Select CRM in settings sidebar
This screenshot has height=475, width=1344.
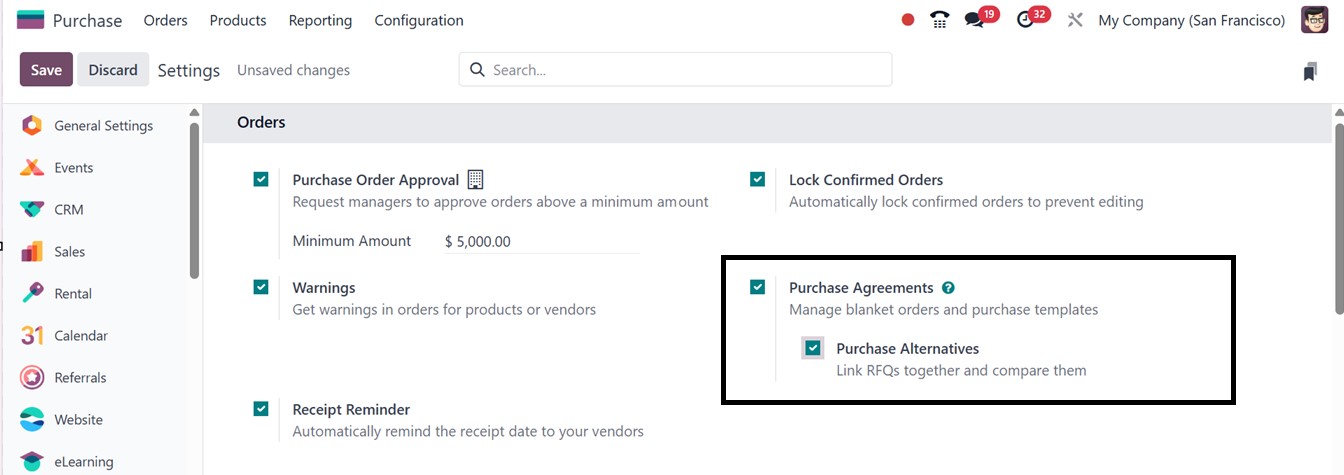pos(69,210)
